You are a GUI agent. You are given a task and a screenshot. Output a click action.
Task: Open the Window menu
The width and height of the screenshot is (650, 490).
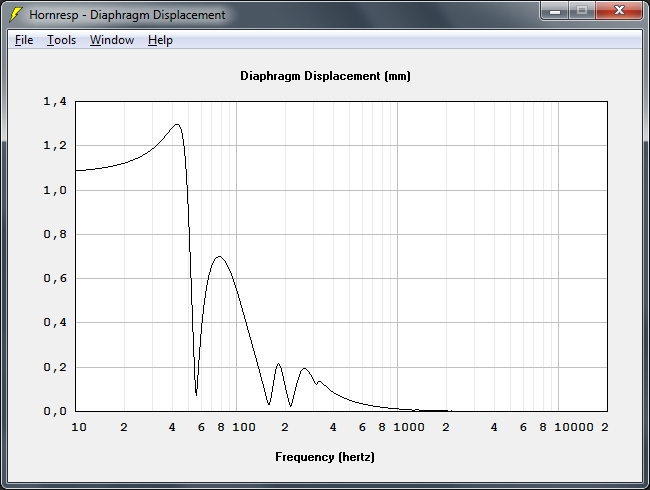(112, 40)
